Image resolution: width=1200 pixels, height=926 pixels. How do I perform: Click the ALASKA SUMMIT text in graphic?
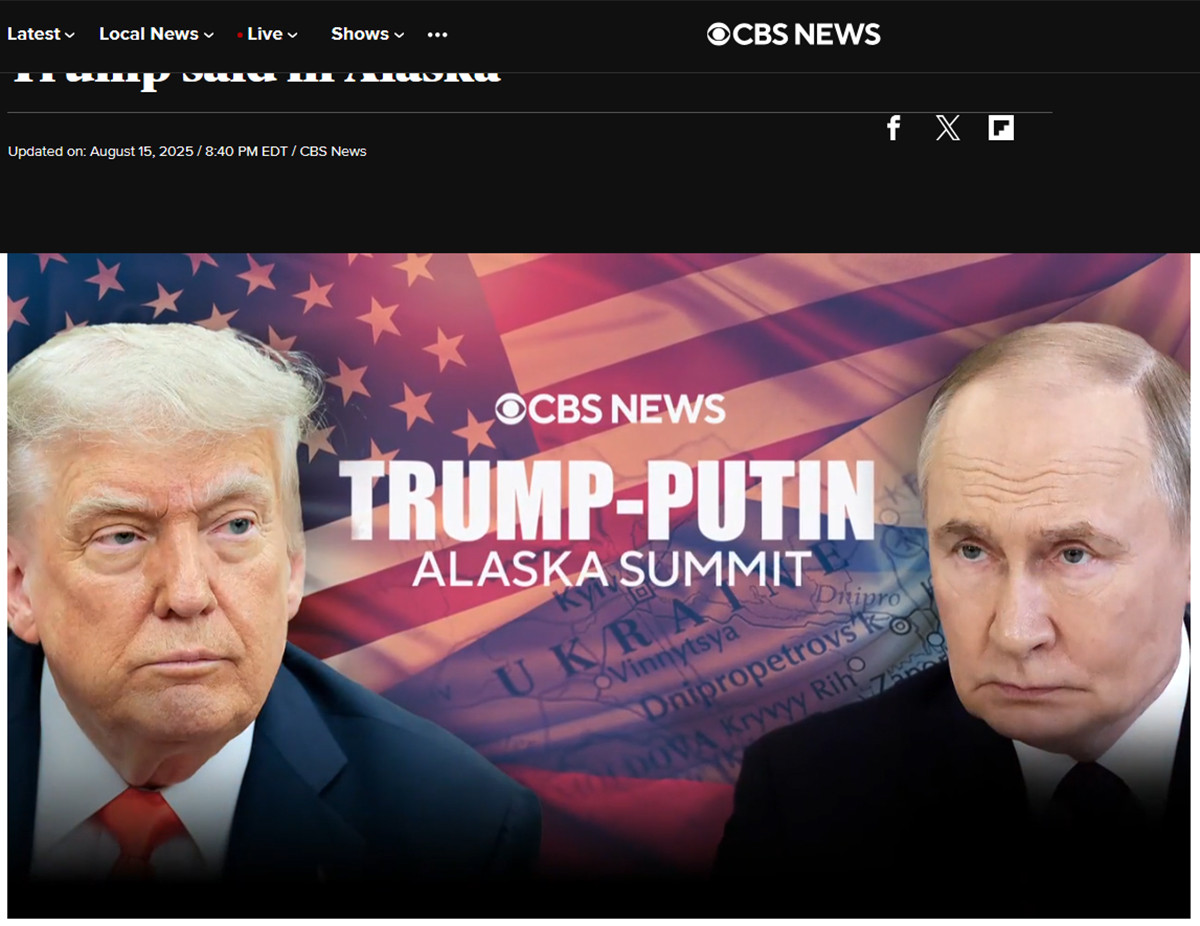(x=611, y=569)
